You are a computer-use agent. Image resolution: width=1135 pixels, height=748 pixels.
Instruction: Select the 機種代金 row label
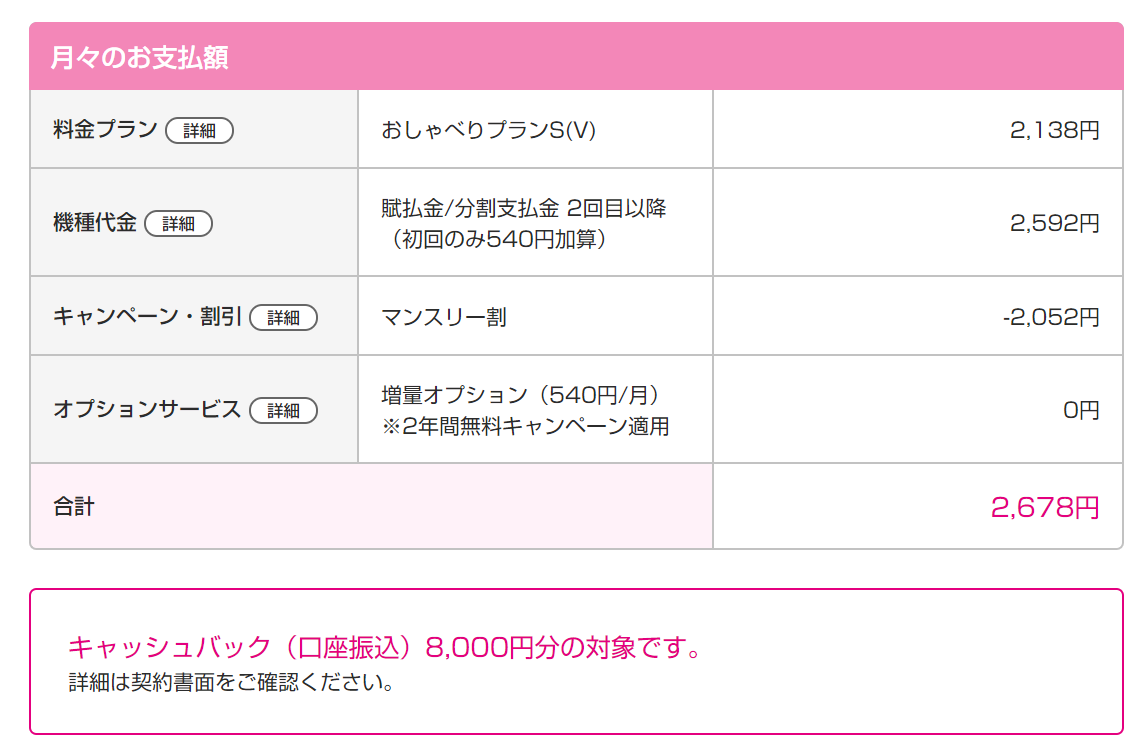click(x=95, y=222)
